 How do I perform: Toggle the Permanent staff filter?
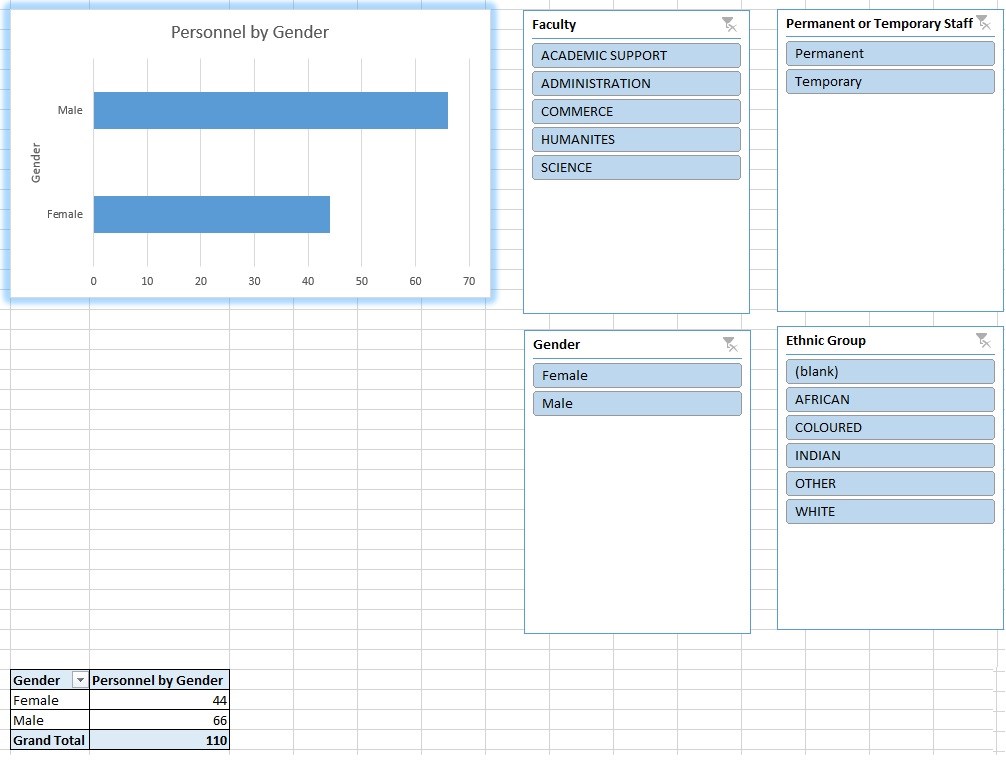pos(888,53)
